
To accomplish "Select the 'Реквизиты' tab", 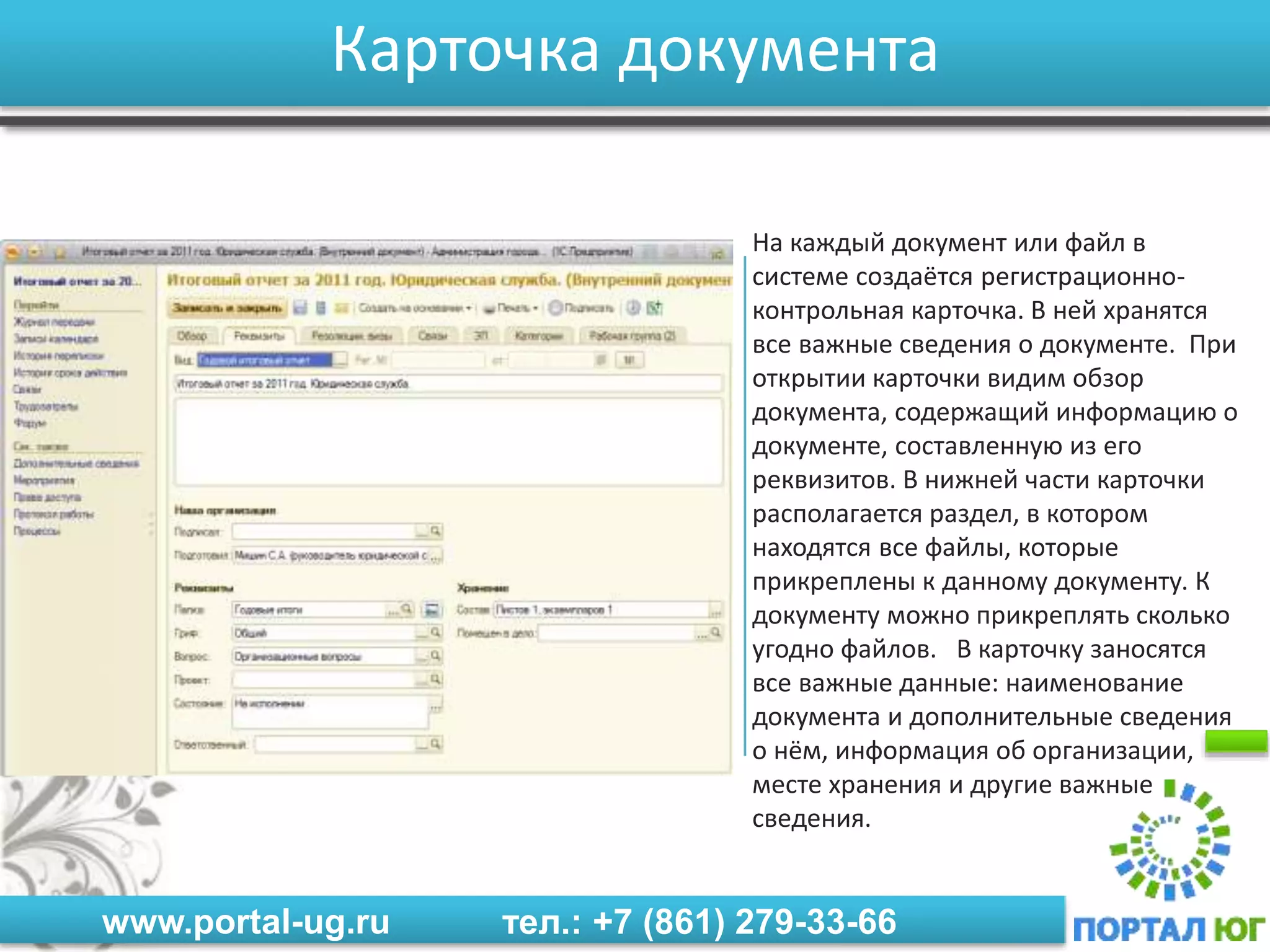I will point(259,336).
